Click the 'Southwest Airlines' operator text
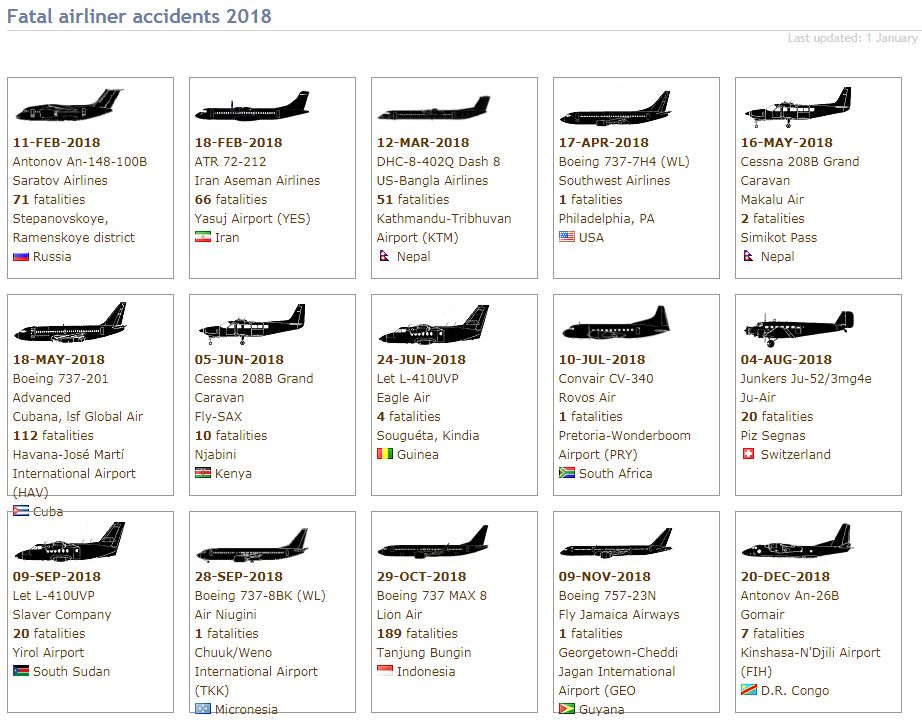This screenshot has width=922, height=728. click(x=614, y=181)
